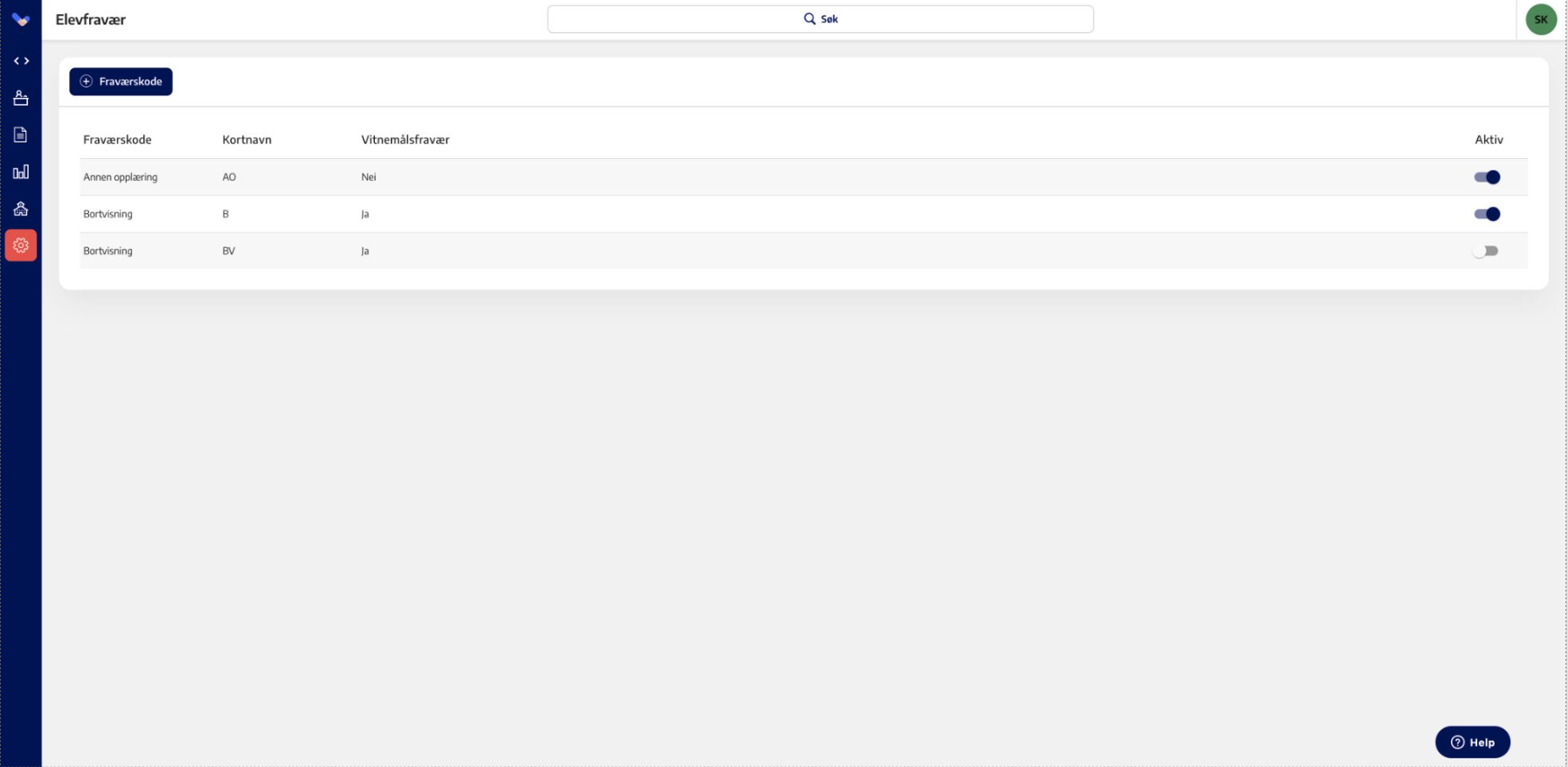
Task: Disable the Annen opplæring active toggle
Action: click(x=1486, y=177)
